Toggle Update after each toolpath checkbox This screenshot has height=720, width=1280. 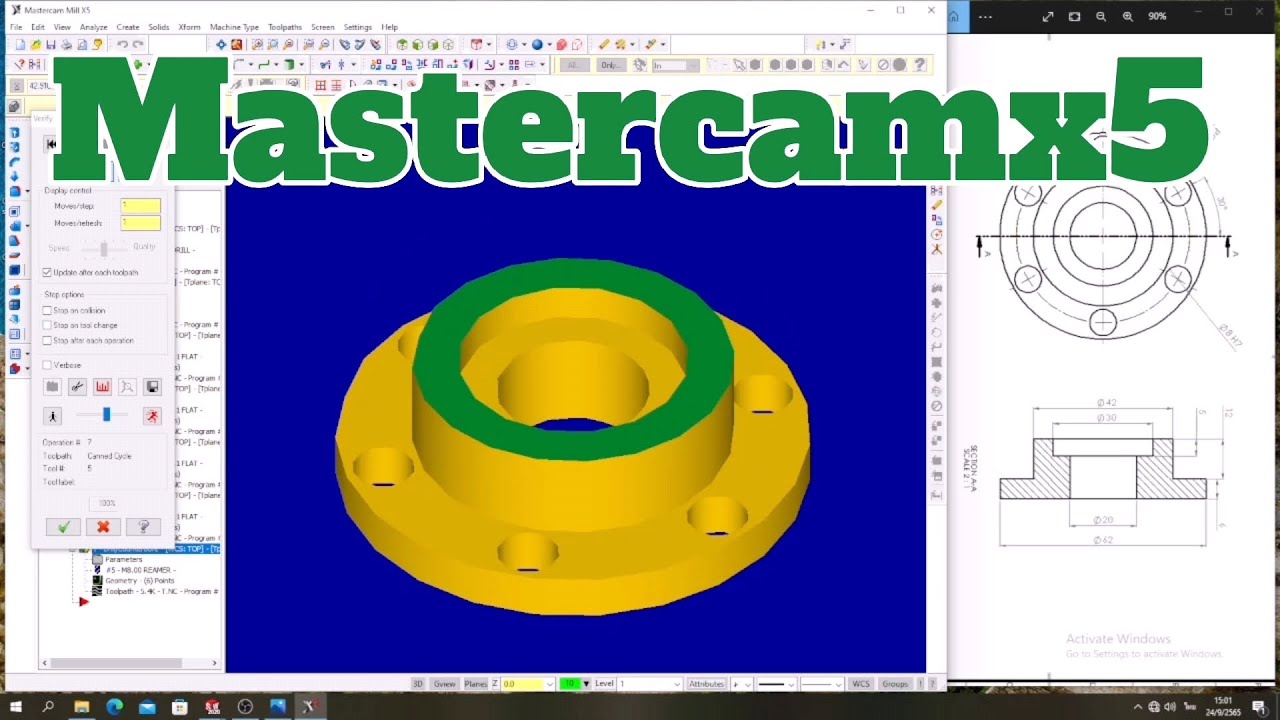click(x=47, y=272)
